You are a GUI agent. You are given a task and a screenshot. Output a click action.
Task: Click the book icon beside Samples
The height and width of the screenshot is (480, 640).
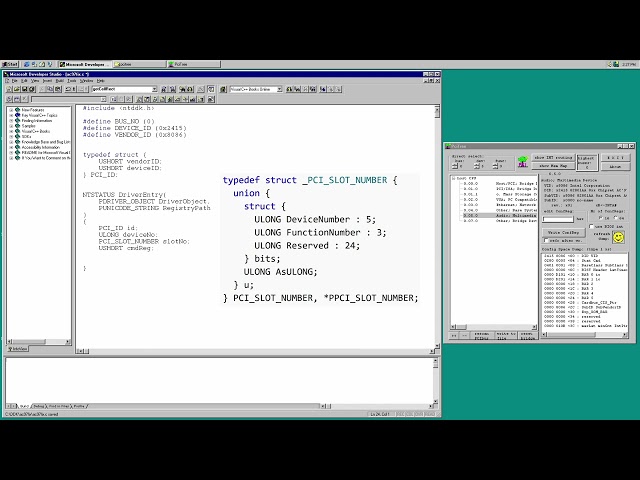coord(18,126)
